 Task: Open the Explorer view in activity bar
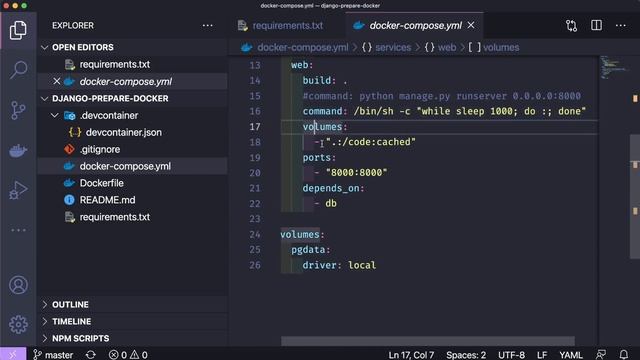pos(18,30)
